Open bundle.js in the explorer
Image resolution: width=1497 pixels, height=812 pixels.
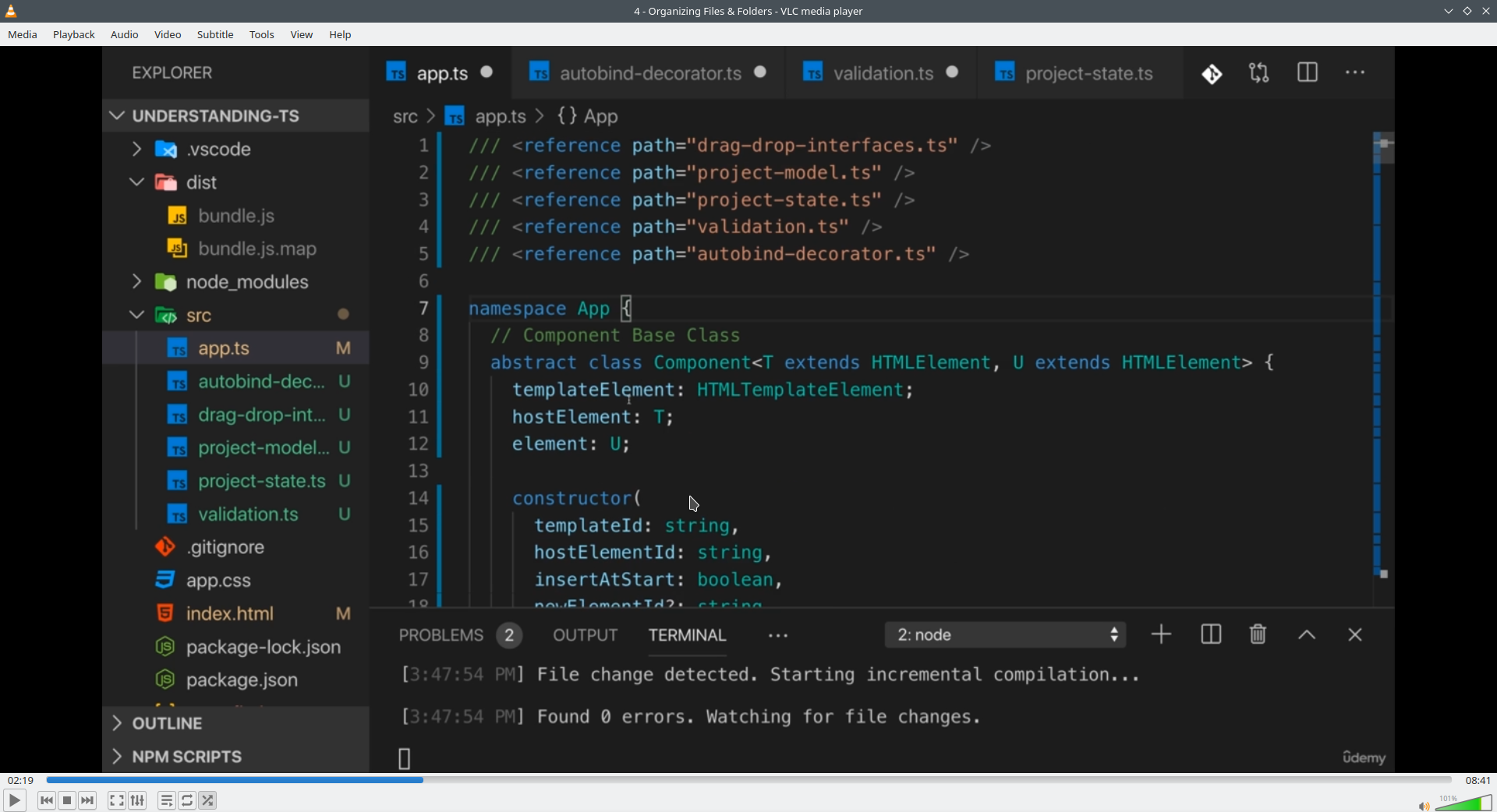[235, 216]
